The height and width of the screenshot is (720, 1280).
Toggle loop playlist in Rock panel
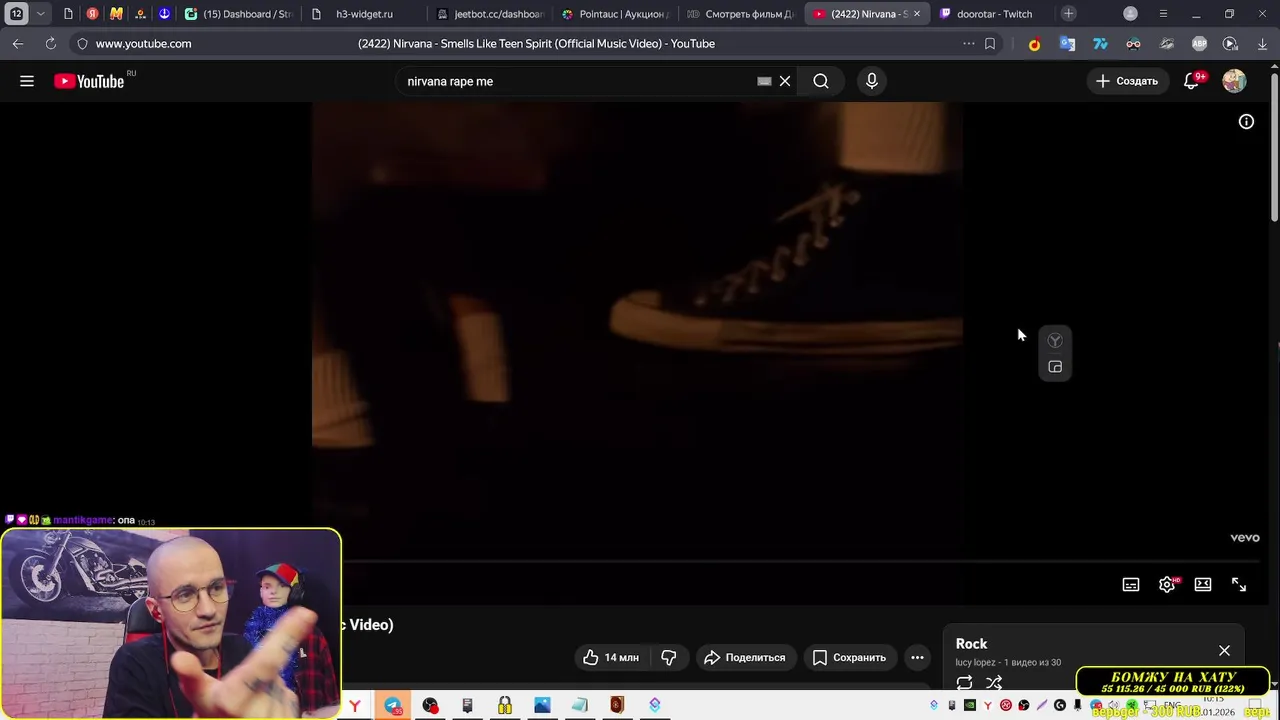click(x=964, y=683)
